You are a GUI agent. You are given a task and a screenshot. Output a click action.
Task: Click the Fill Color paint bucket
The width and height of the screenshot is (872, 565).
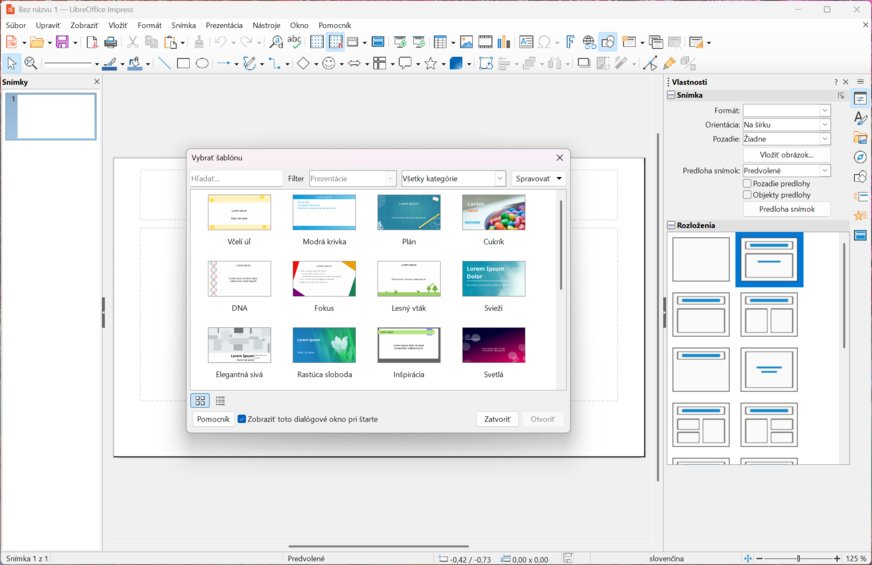tap(135, 63)
